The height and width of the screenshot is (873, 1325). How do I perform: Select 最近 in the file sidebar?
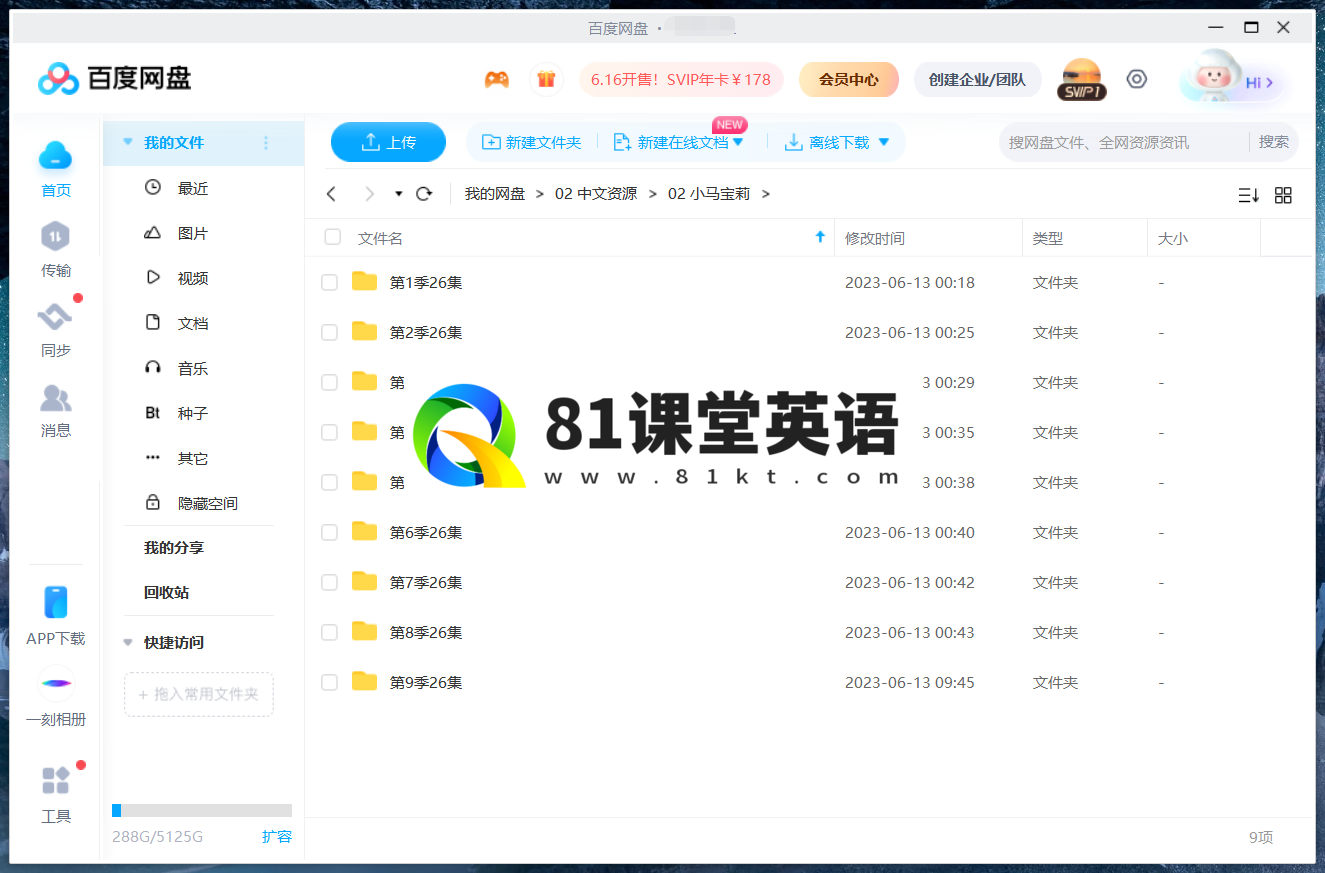point(193,188)
